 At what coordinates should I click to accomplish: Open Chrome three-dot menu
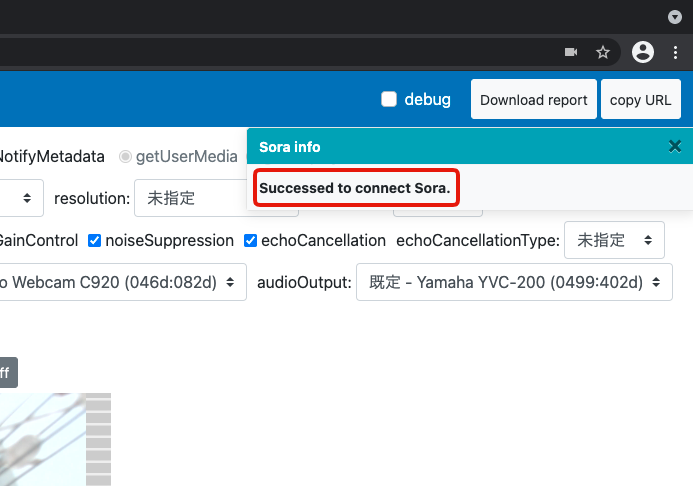(x=675, y=52)
